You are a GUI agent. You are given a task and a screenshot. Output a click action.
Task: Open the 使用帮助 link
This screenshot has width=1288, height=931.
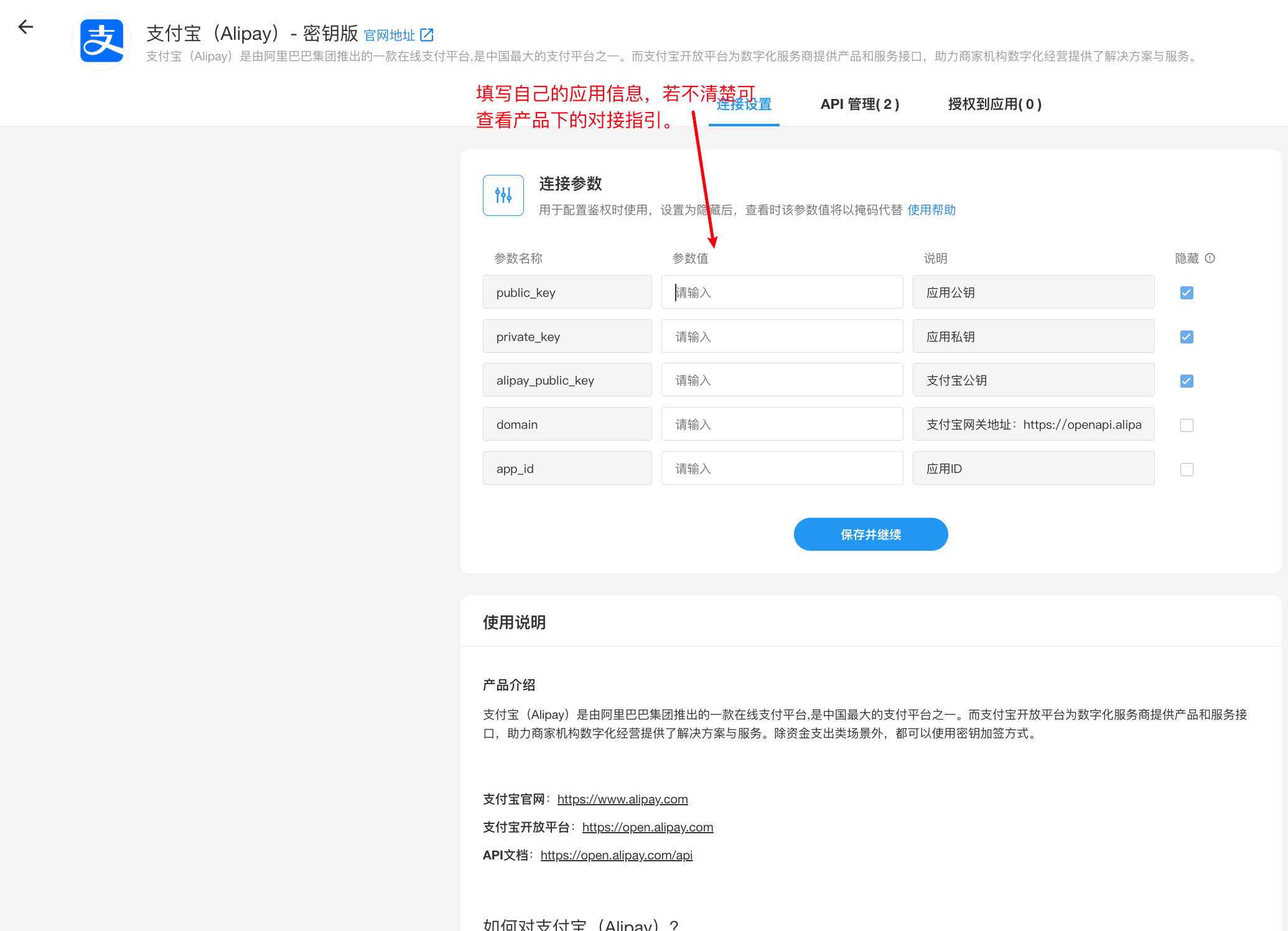[x=931, y=210]
